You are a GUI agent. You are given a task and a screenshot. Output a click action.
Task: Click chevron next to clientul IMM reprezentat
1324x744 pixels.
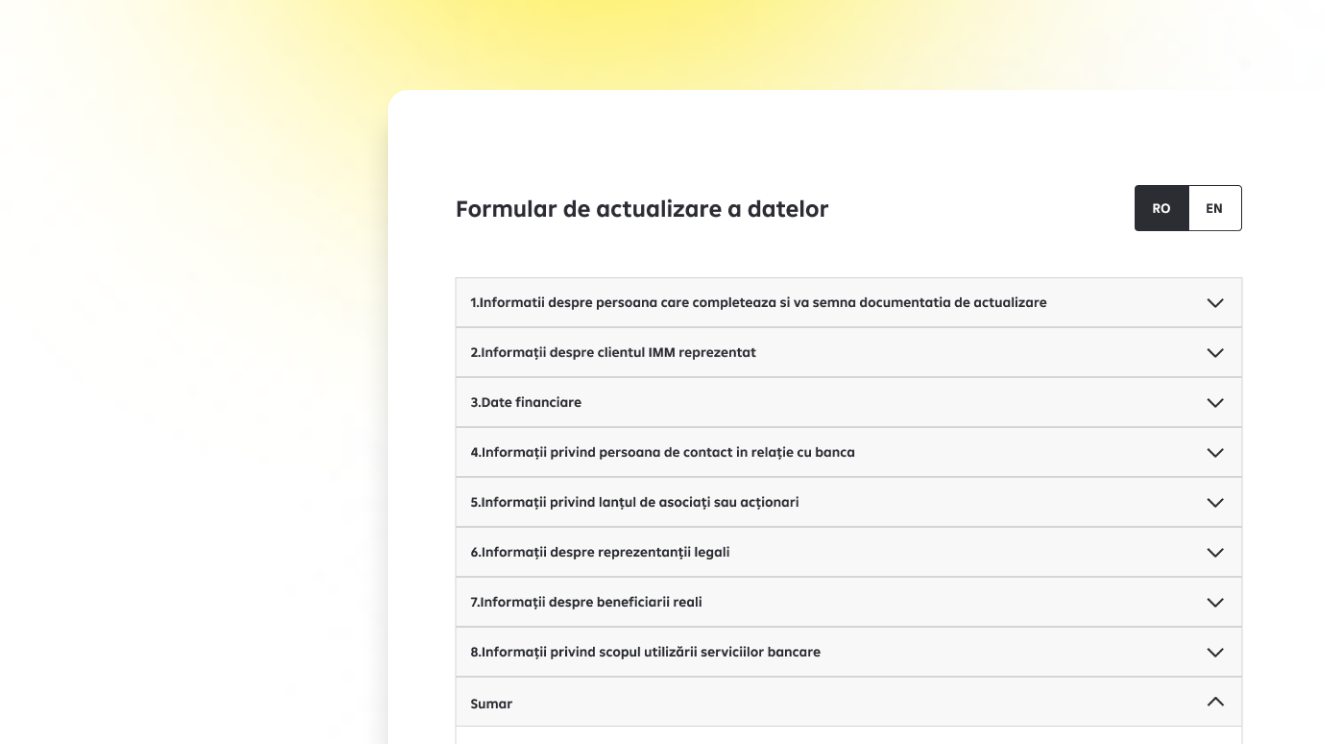tap(1215, 353)
